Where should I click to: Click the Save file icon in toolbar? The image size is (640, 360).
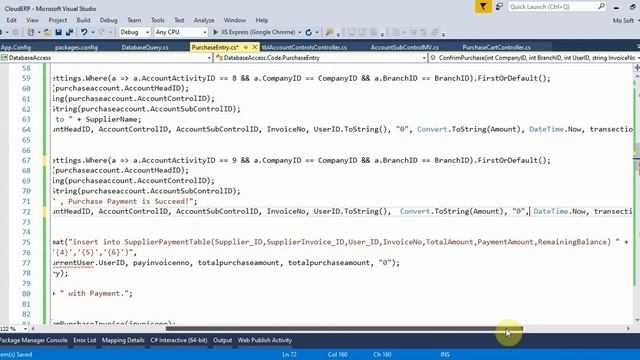point(58,32)
